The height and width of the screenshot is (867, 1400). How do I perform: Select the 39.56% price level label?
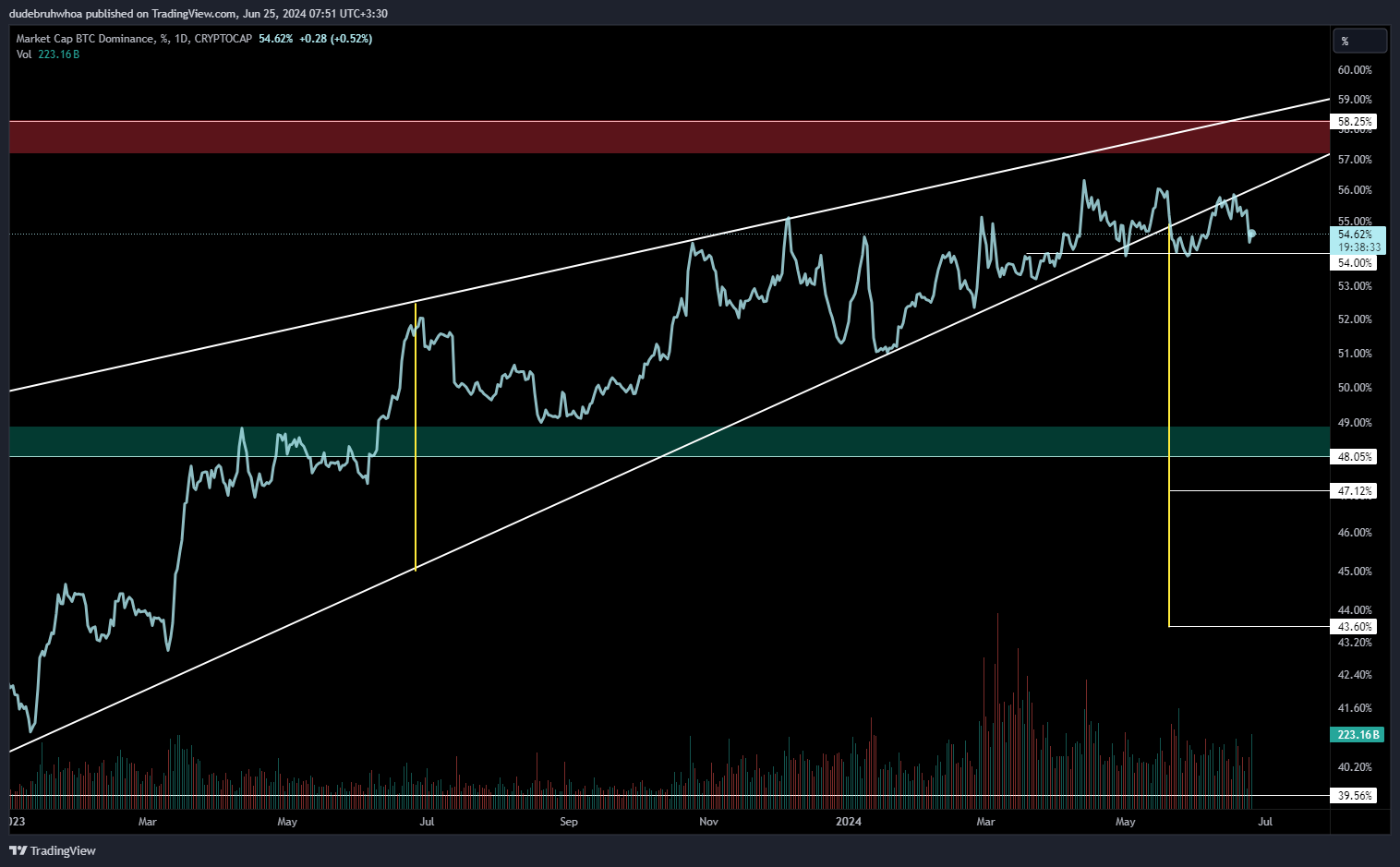click(1355, 796)
